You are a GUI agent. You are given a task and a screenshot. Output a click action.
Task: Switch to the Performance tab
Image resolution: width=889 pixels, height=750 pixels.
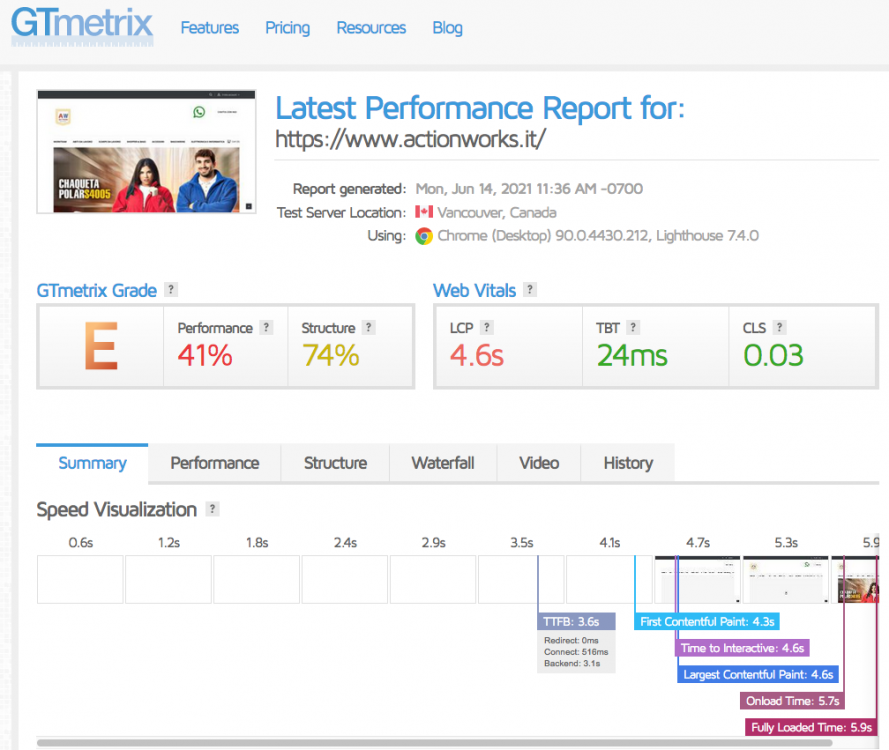[214, 463]
